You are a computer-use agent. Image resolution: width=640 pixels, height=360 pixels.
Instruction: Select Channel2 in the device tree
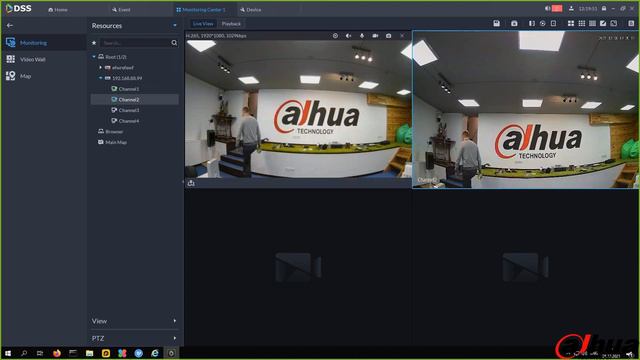coord(134,99)
